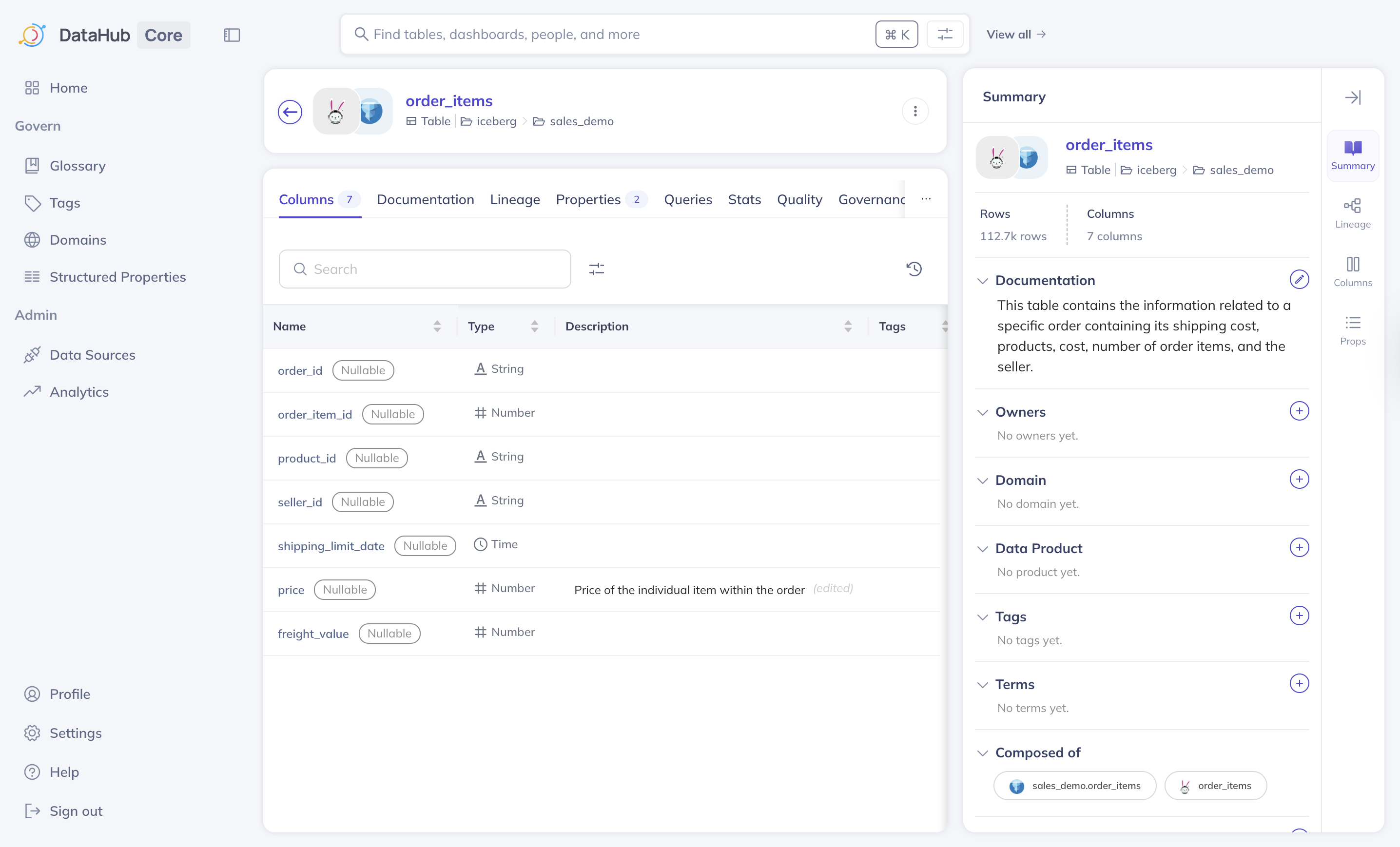Collapse the Terms section chevron
Screen dimensions: 1400x847
(x=984, y=685)
